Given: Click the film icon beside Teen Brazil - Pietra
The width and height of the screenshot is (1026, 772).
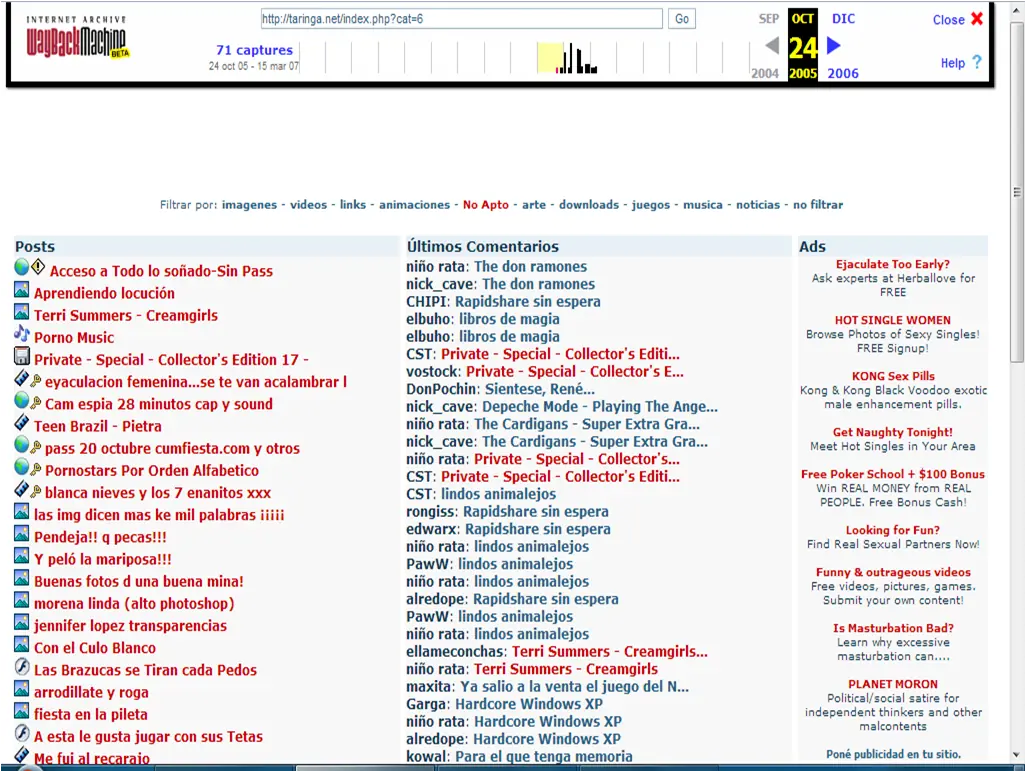Looking at the screenshot, I should (x=22, y=422).
